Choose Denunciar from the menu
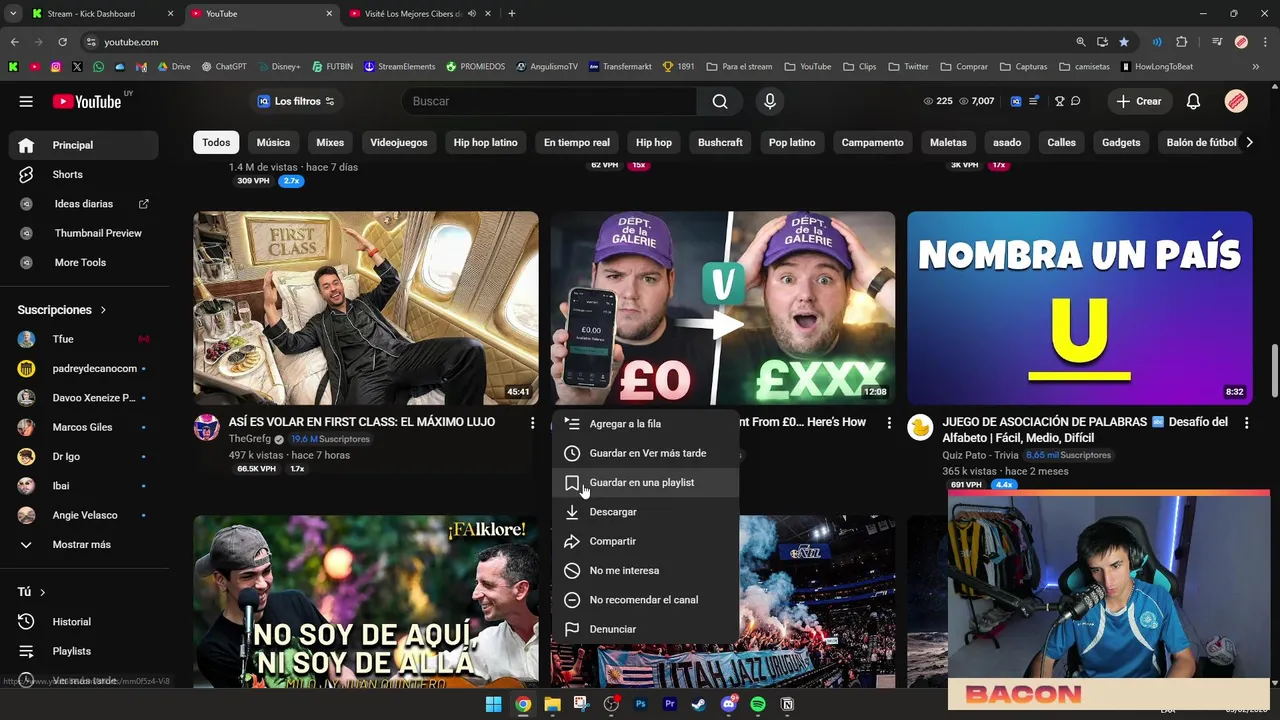This screenshot has height=720, width=1280. tap(646, 629)
